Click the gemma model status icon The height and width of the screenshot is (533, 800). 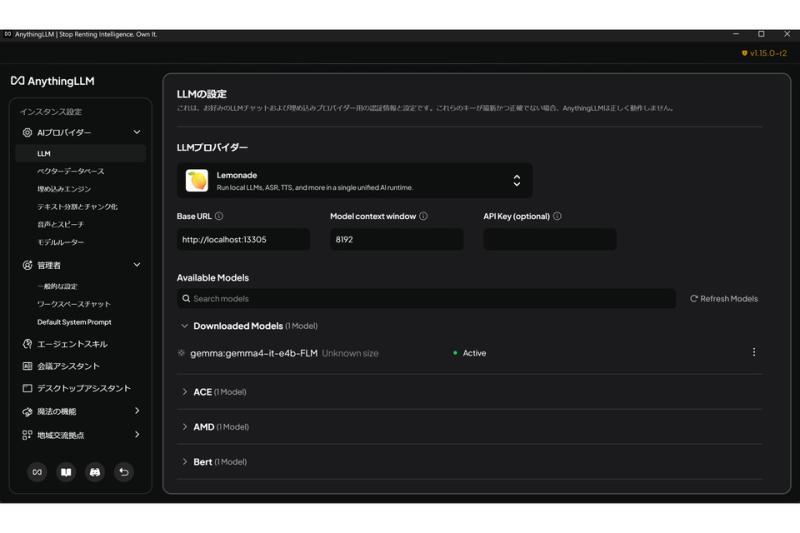point(181,353)
